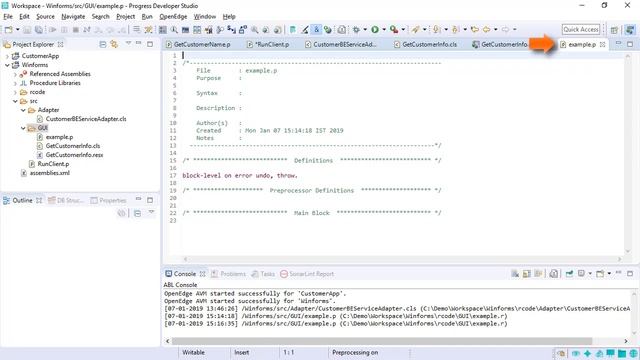This screenshot has height=360, width=640.
Task: Click the teal diamond status bar icon
Action: pos(587,353)
